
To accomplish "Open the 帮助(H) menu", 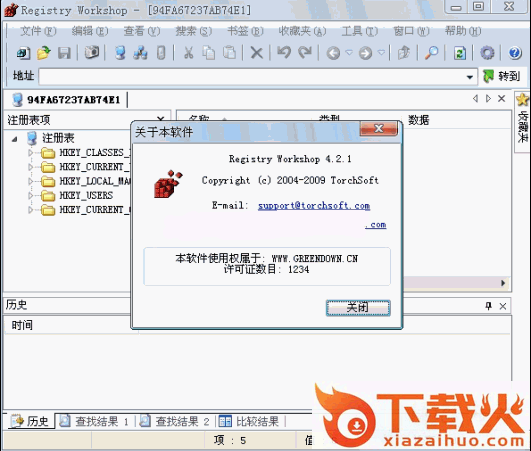I will tap(463, 31).
